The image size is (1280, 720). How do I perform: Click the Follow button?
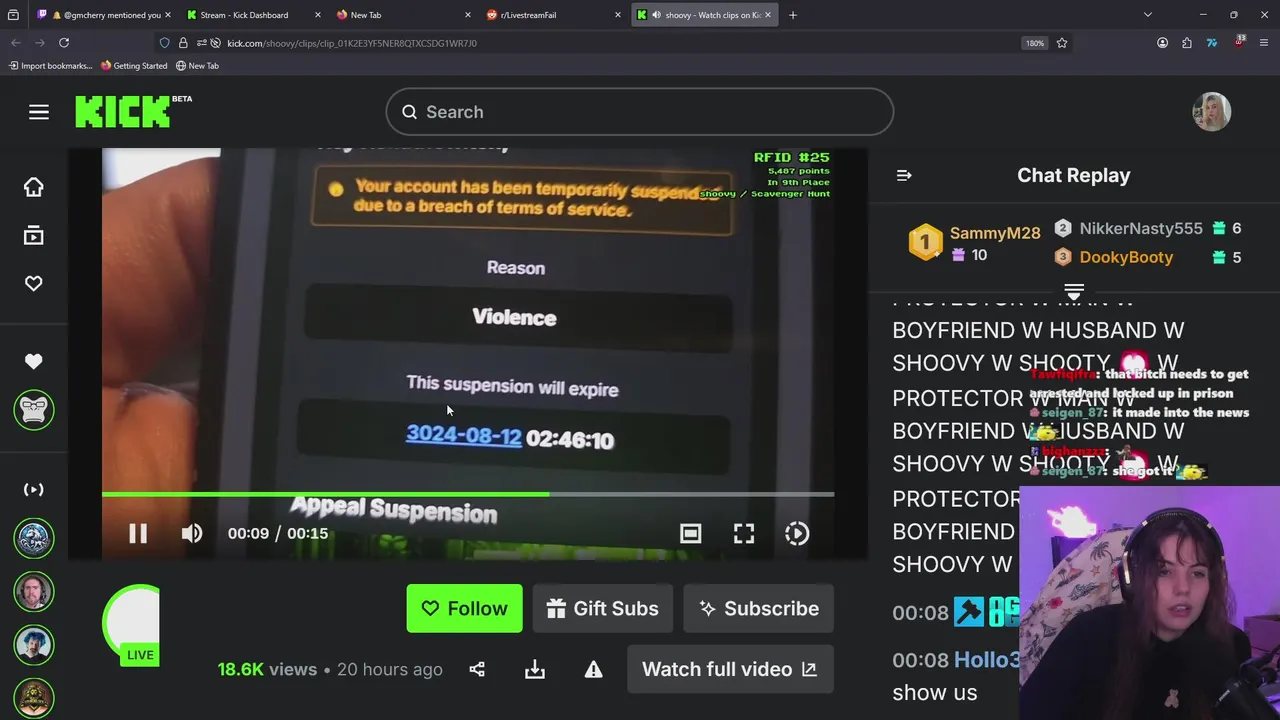click(464, 608)
